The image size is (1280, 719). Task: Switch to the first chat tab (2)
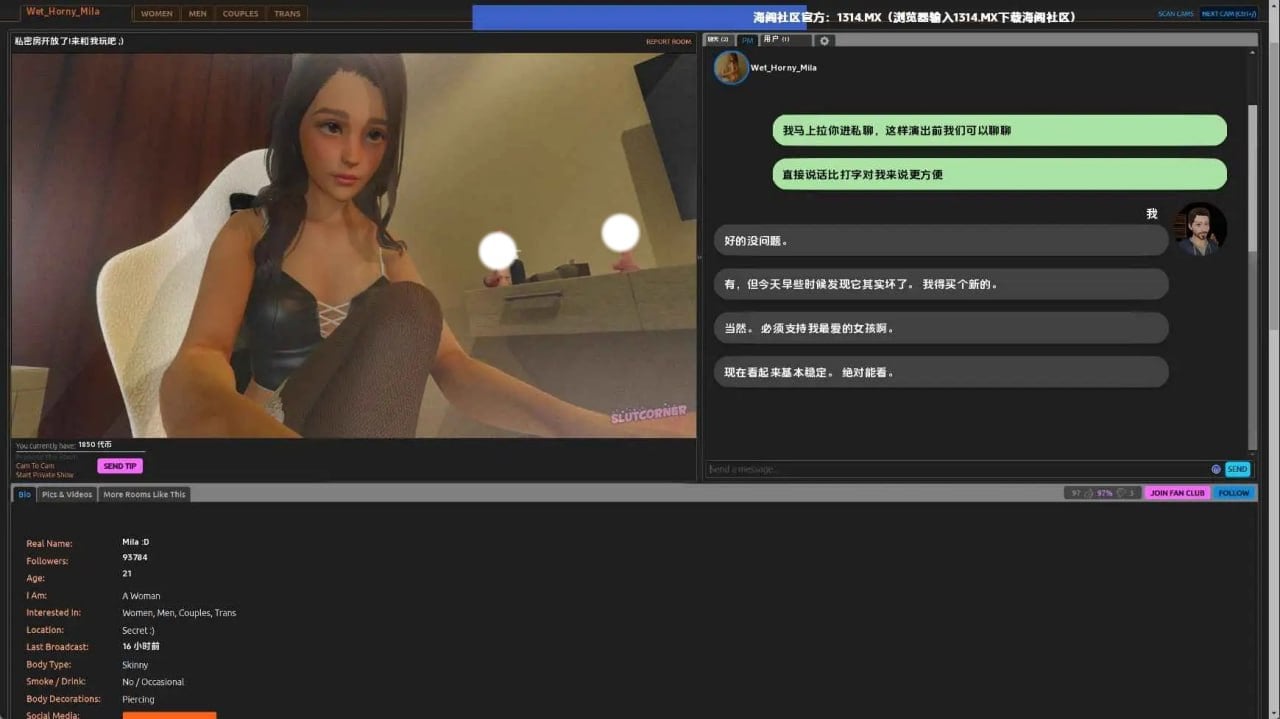pos(719,40)
